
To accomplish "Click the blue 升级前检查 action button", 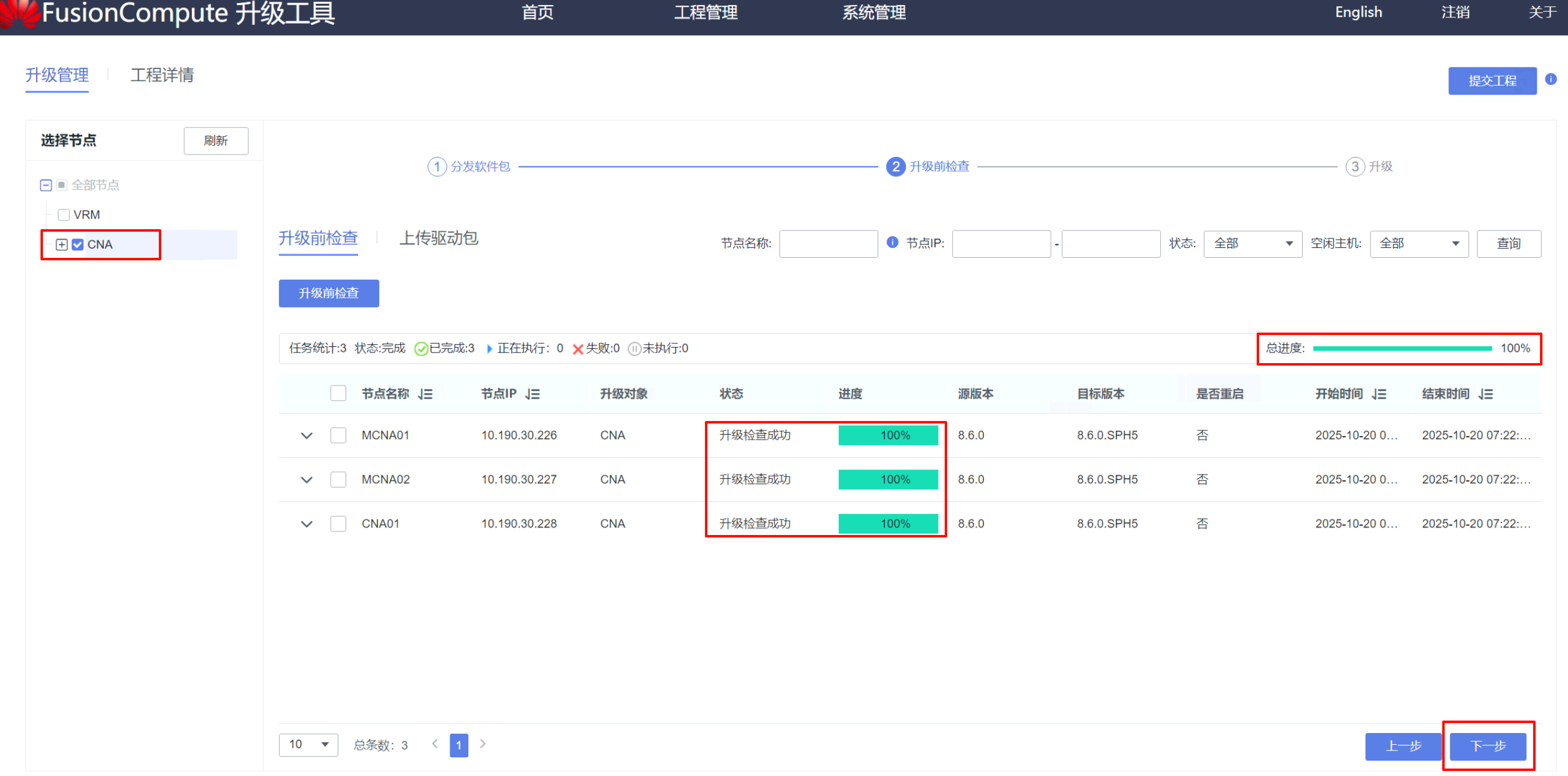I will pyautogui.click(x=329, y=293).
